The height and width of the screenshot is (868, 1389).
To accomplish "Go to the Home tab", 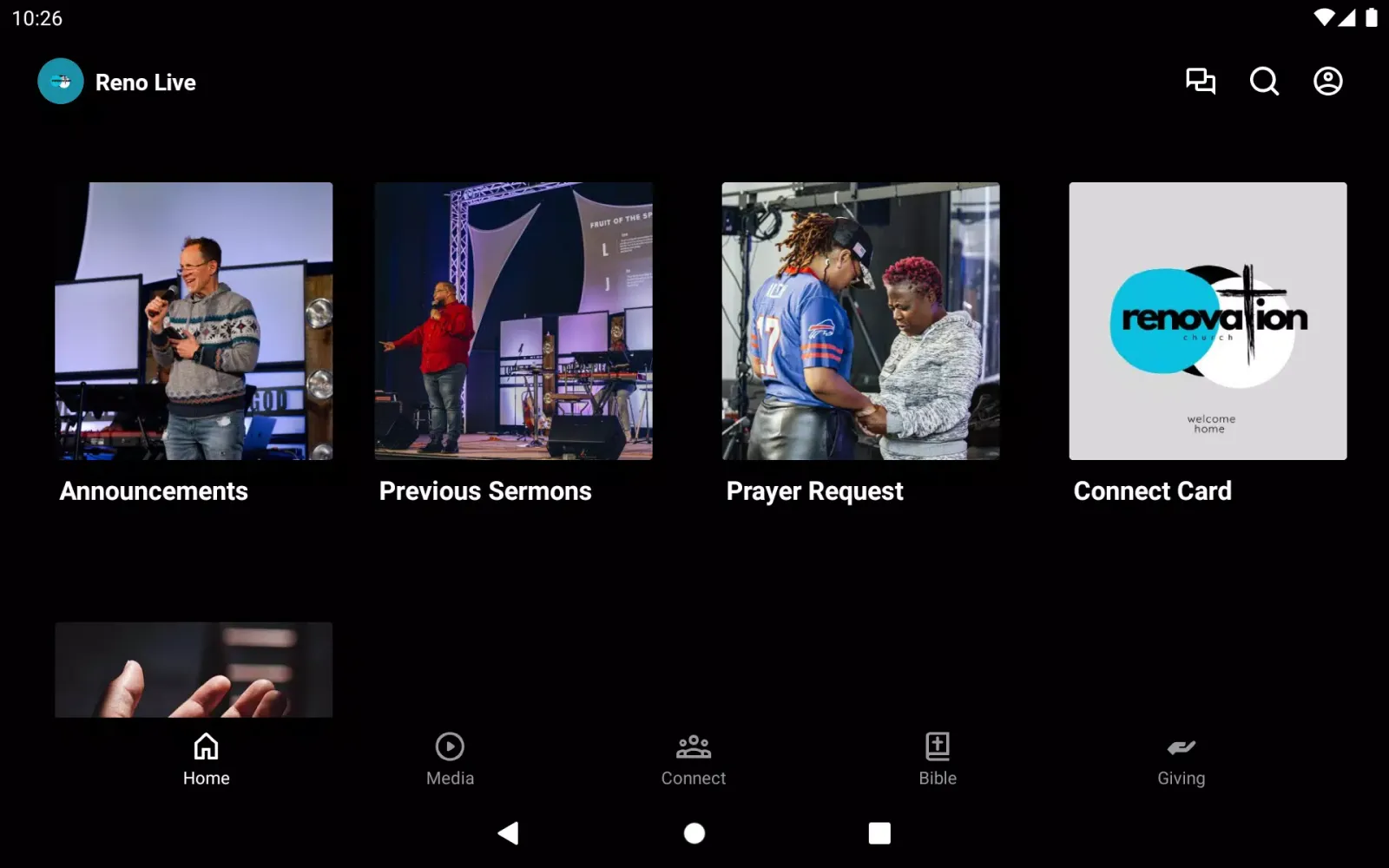I will coord(207,759).
